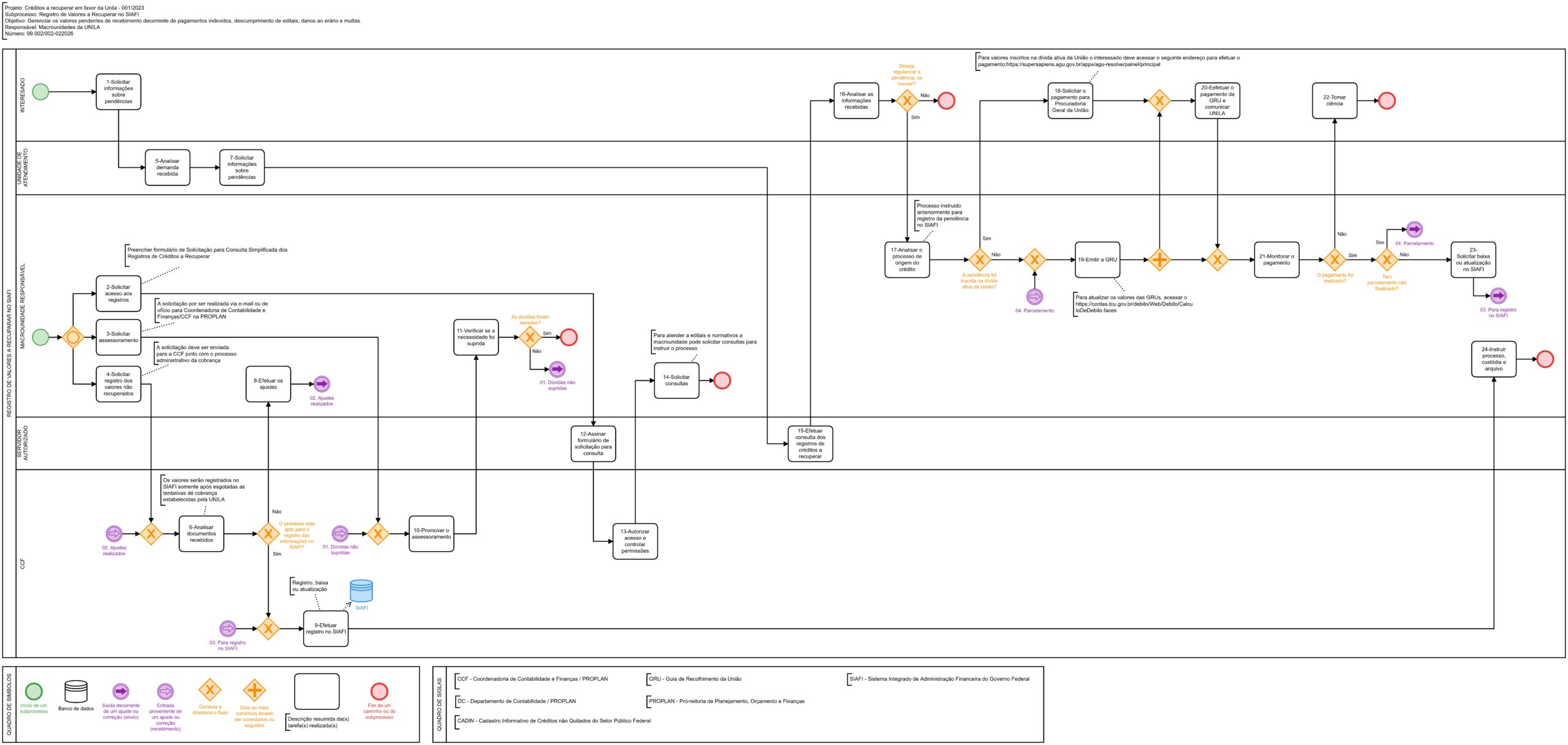Select the '01. Dúvidas não supridas' outgoing link event
This screenshot has width=1568, height=745.
(x=557, y=369)
